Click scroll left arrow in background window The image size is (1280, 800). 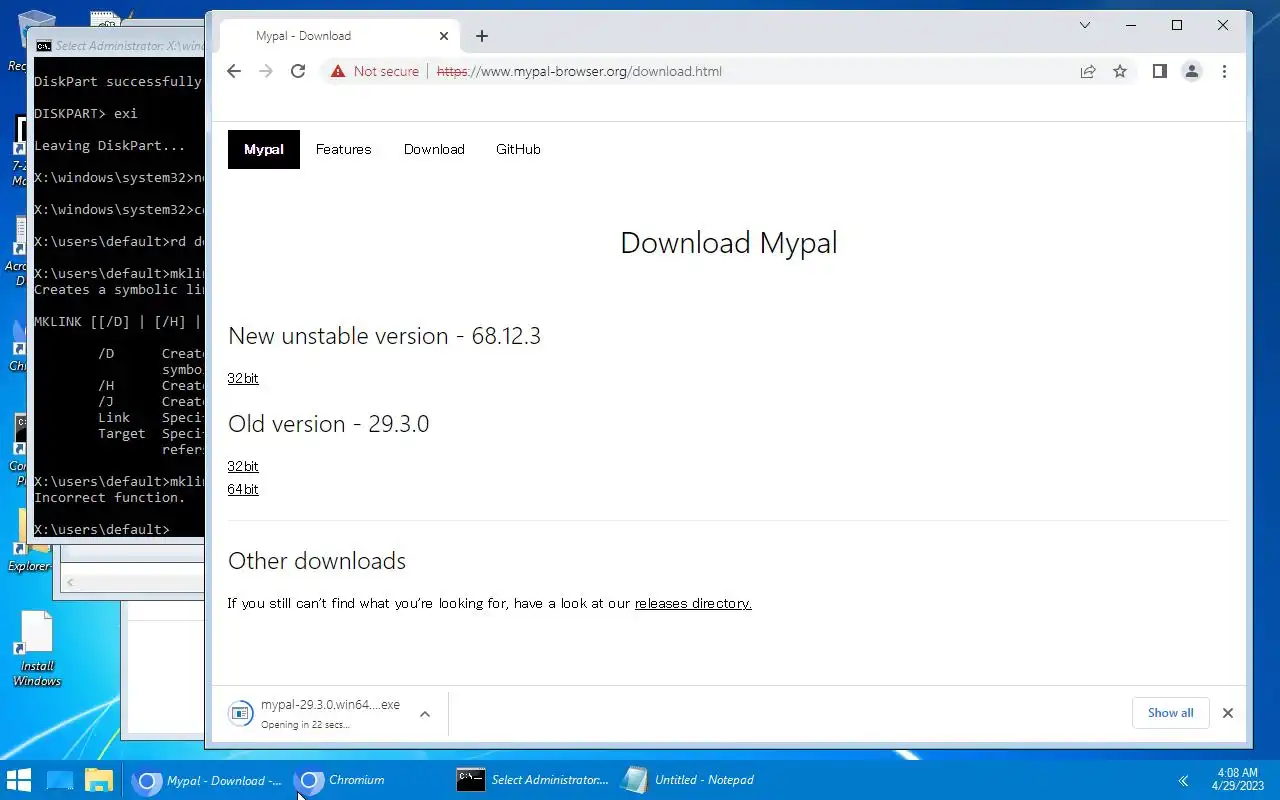click(69, 582)
